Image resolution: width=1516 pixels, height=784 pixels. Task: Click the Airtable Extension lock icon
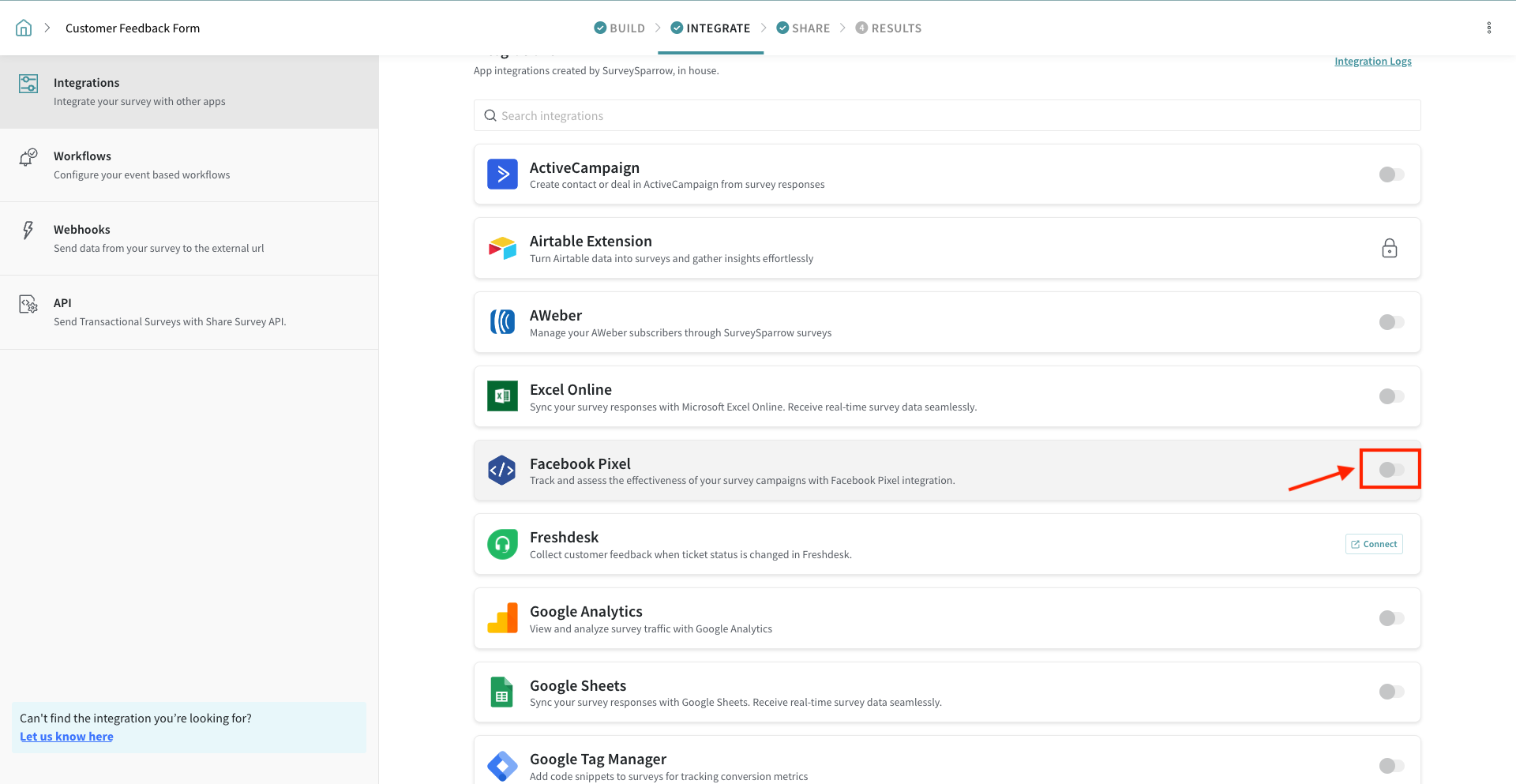[x=1389, y=249]
